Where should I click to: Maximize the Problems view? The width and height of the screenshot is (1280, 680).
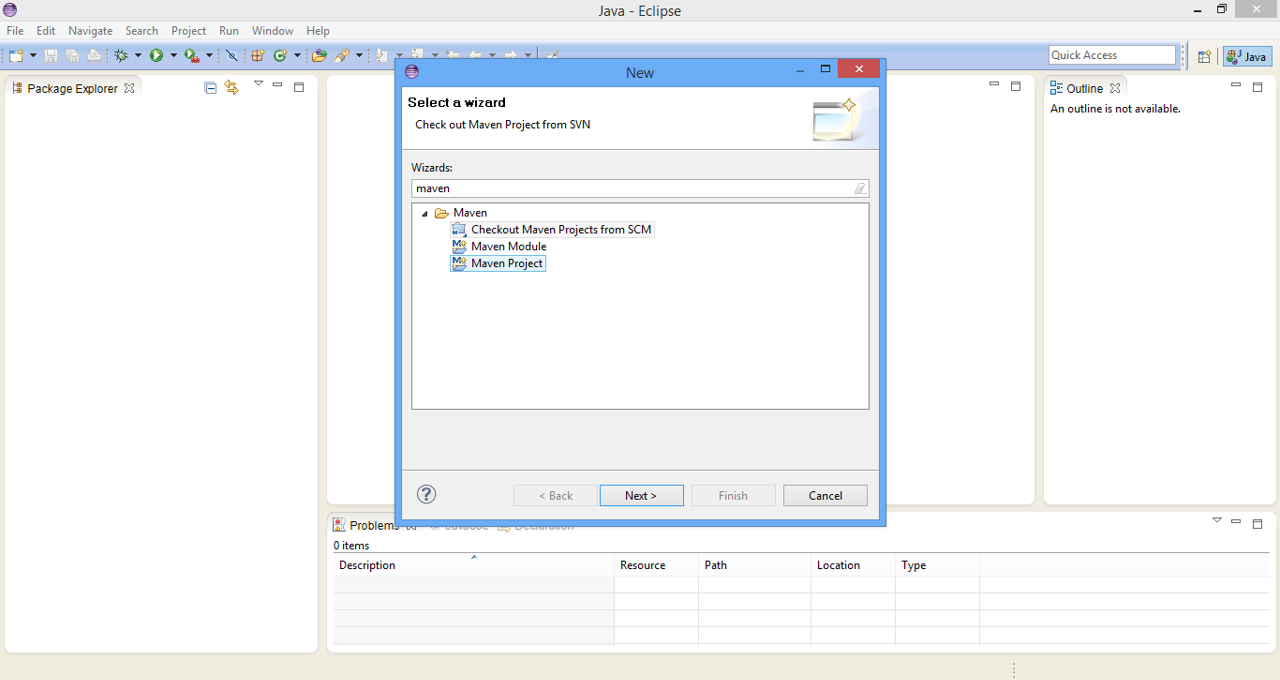tap(1258, 523)
